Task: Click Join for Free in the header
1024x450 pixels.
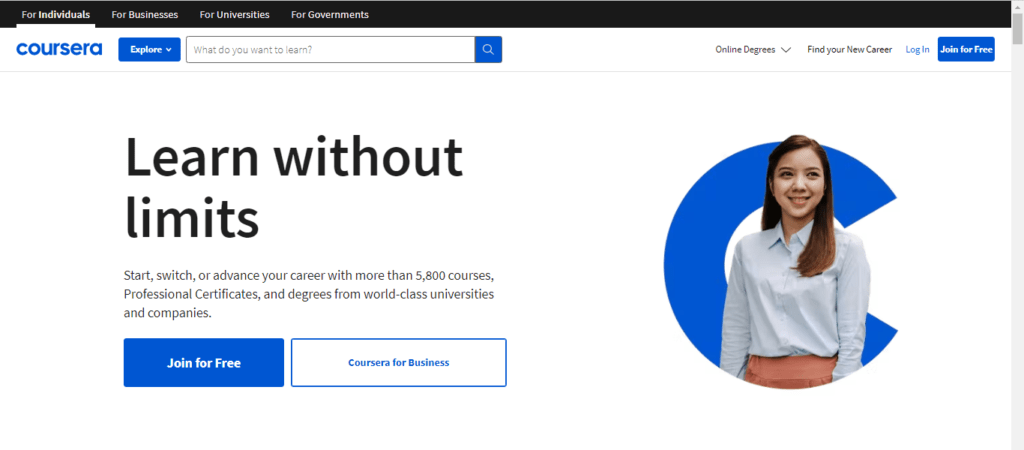Action: 966,50
